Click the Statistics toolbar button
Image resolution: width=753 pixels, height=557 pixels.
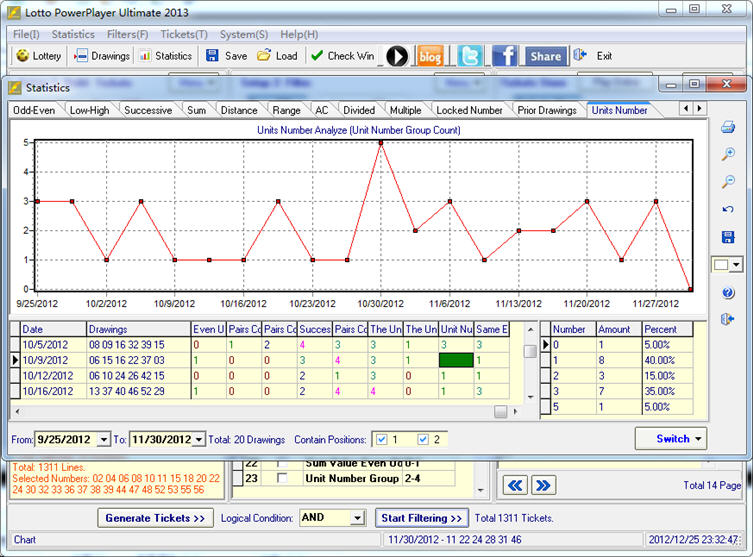(x=166, y=56)
